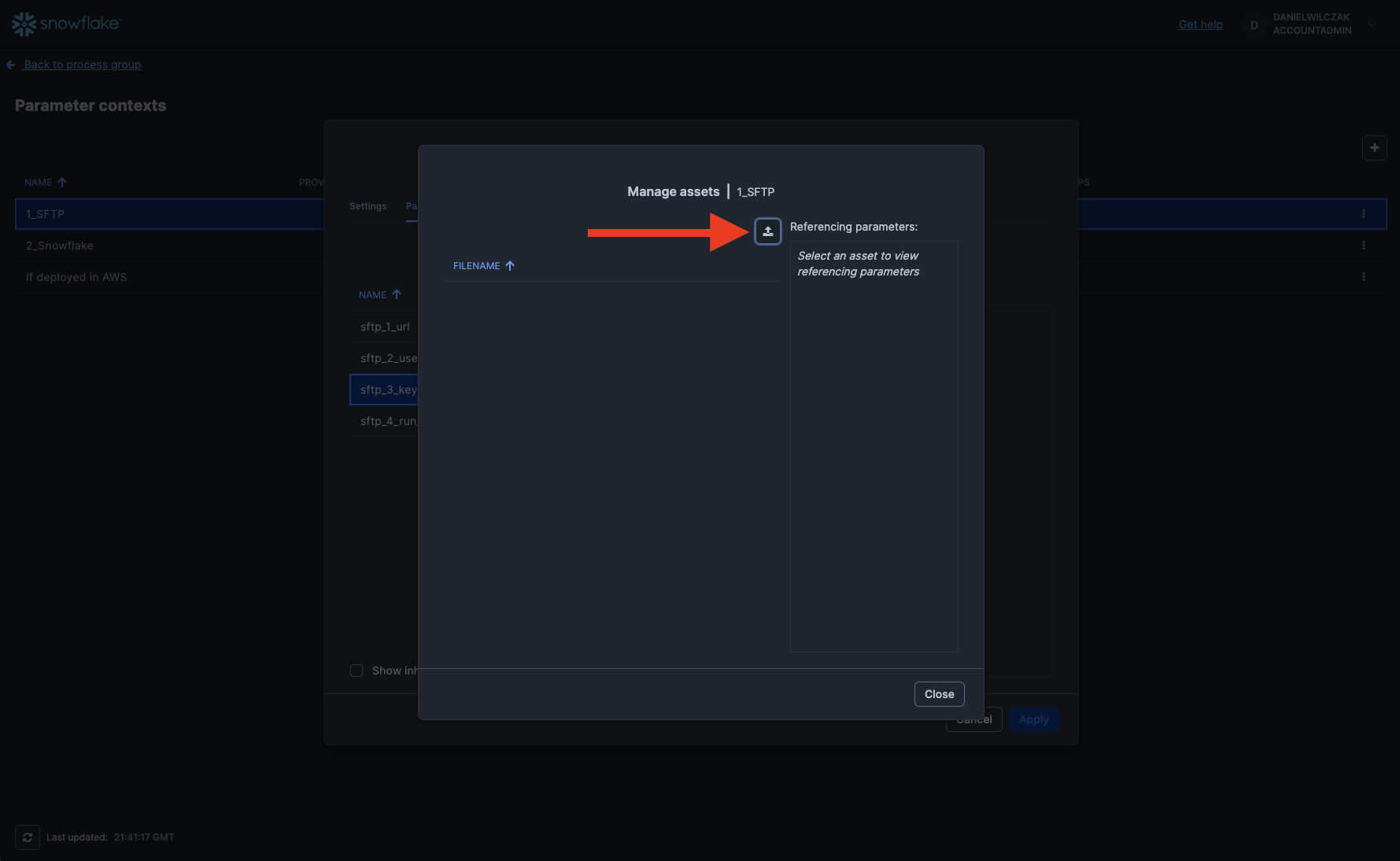Close the Manage assets dialog
The width and height of the screenshot is (1400, 861).
point(939,694)
